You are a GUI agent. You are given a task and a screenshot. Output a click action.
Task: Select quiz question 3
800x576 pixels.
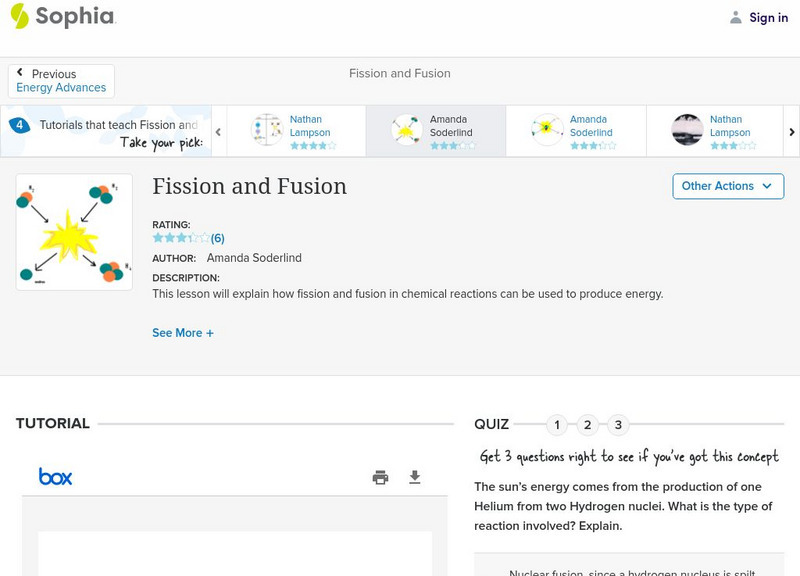[x=618, y=425]
